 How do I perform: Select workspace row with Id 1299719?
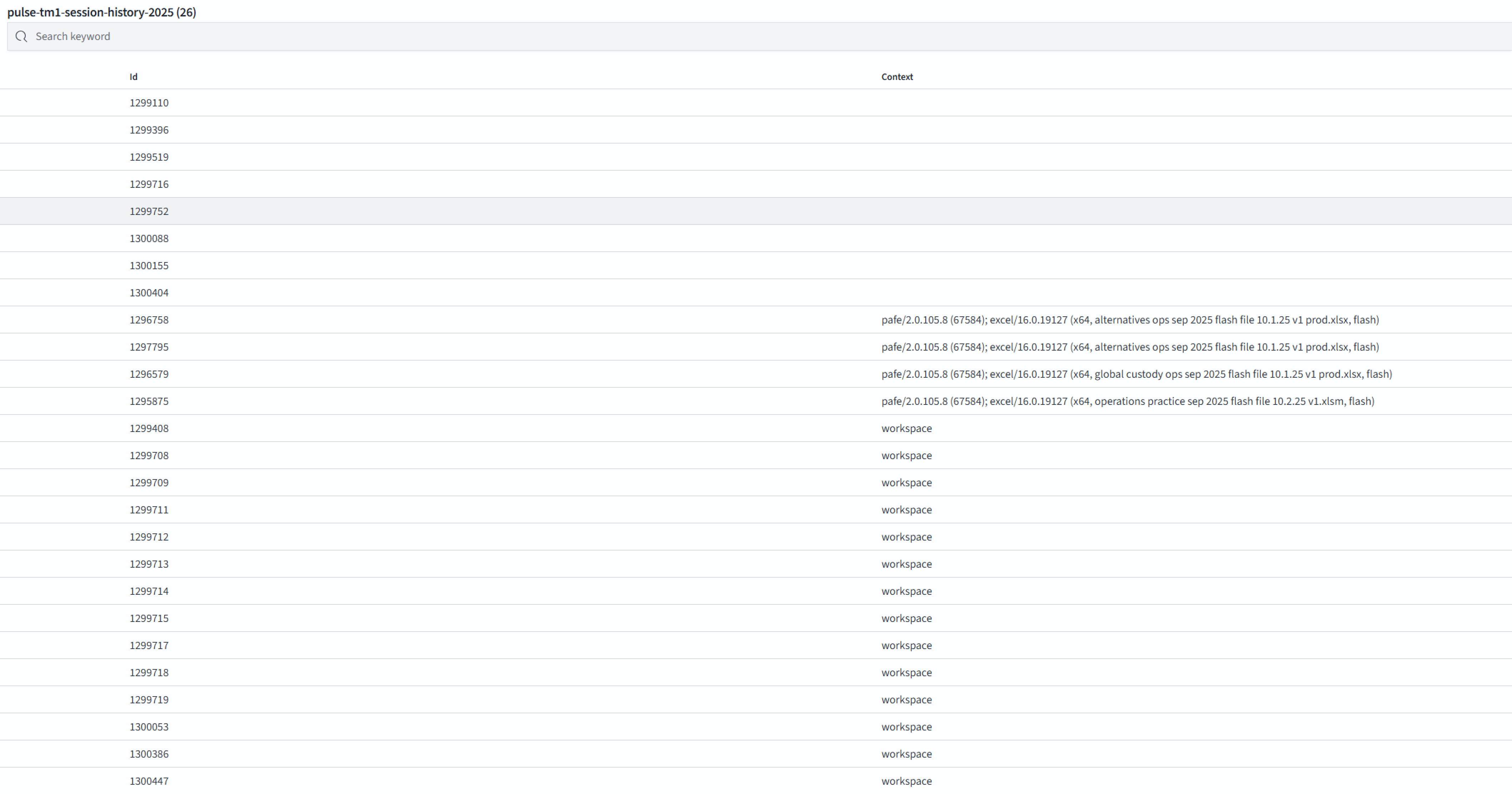149,699
